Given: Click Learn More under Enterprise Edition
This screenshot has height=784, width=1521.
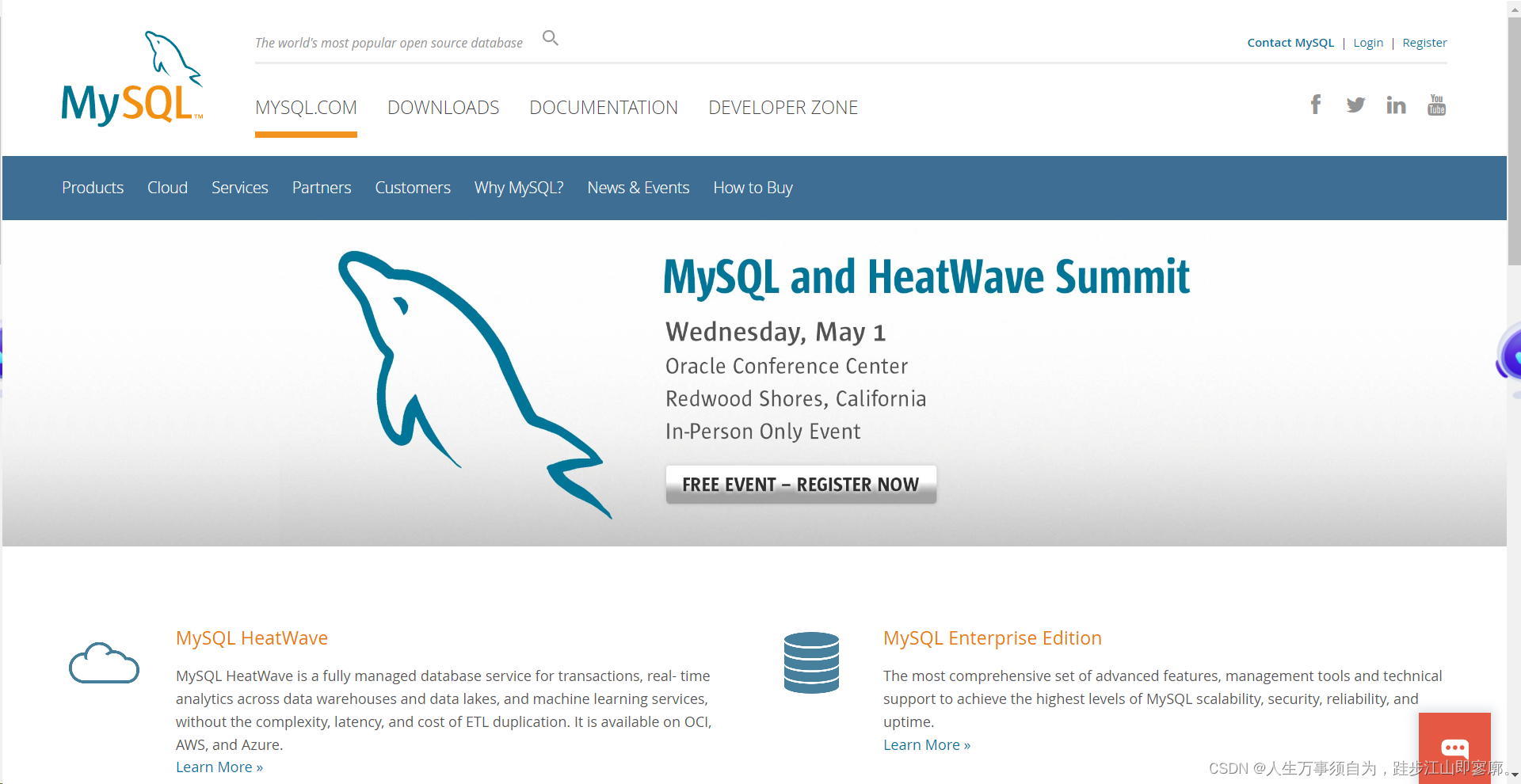Looking at the screenshot, I should tap(927, 745).
